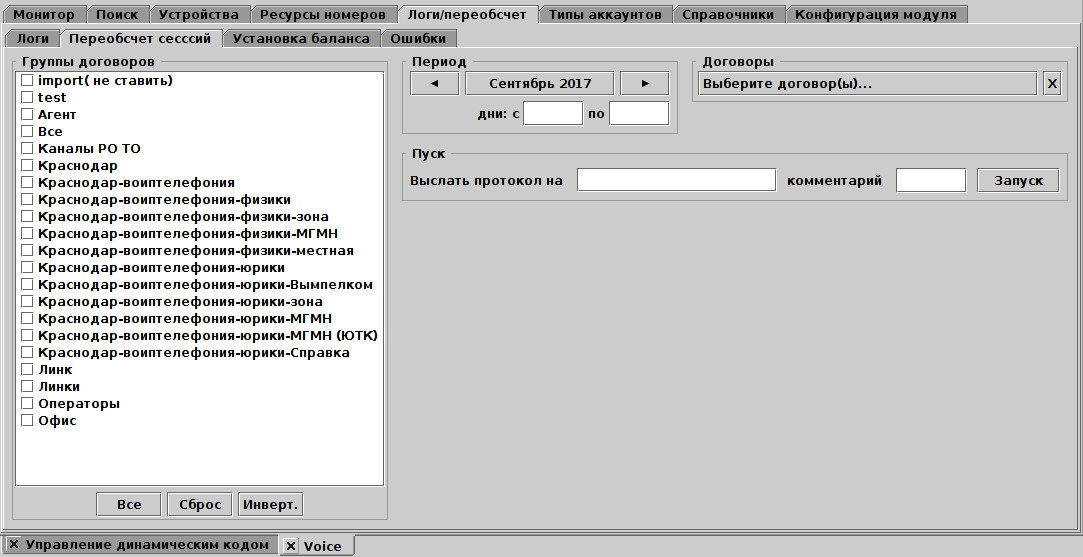1083x557 pixels.
Task: Click the комментарий input field
Action: 930,180
